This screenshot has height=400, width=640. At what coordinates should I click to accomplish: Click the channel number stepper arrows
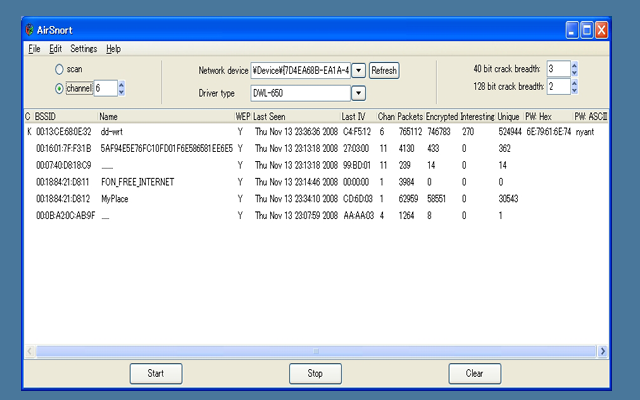tap(122, 88)
